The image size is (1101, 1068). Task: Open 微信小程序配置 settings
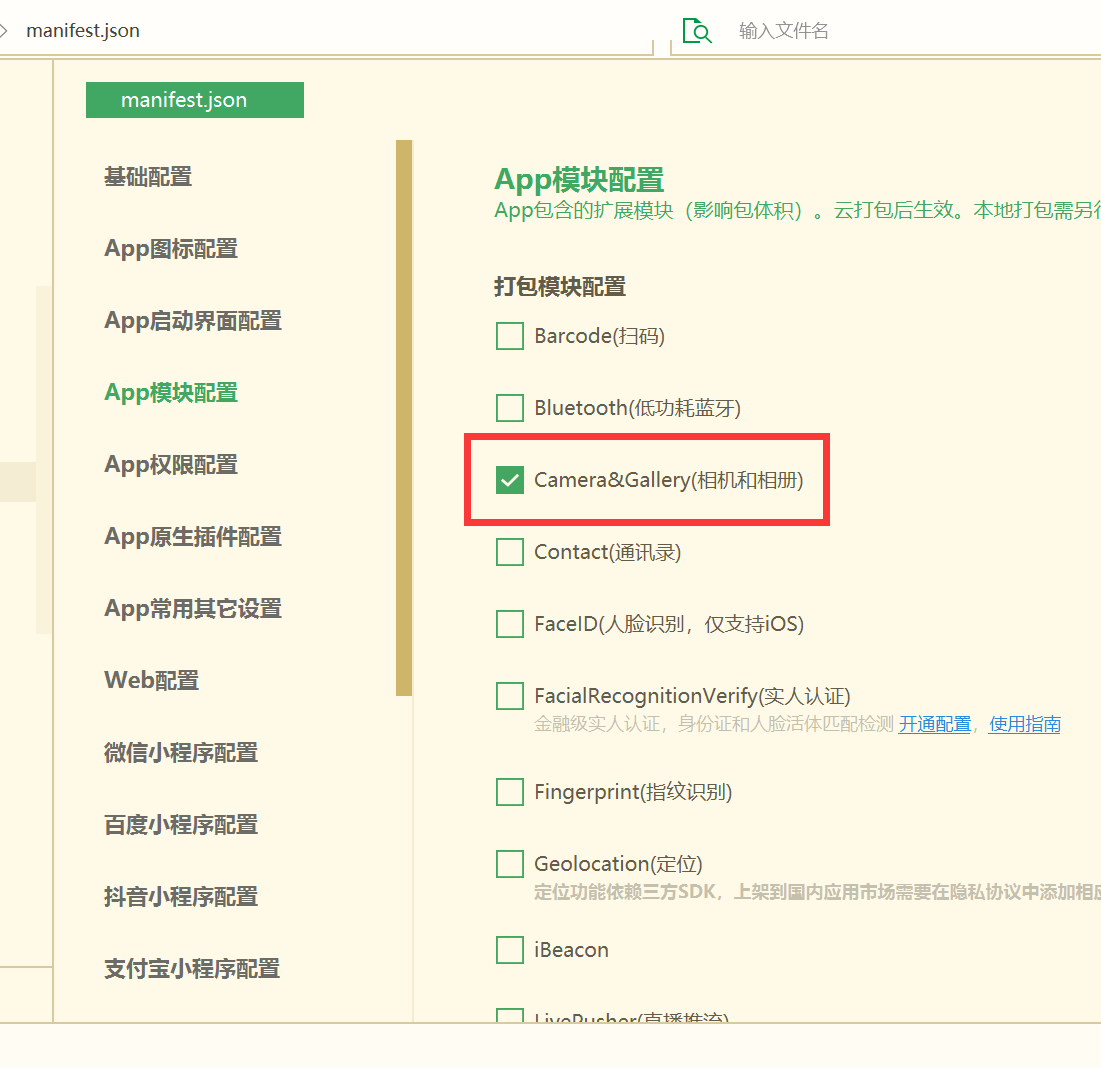pyautogui.click(x=181, y=753)
